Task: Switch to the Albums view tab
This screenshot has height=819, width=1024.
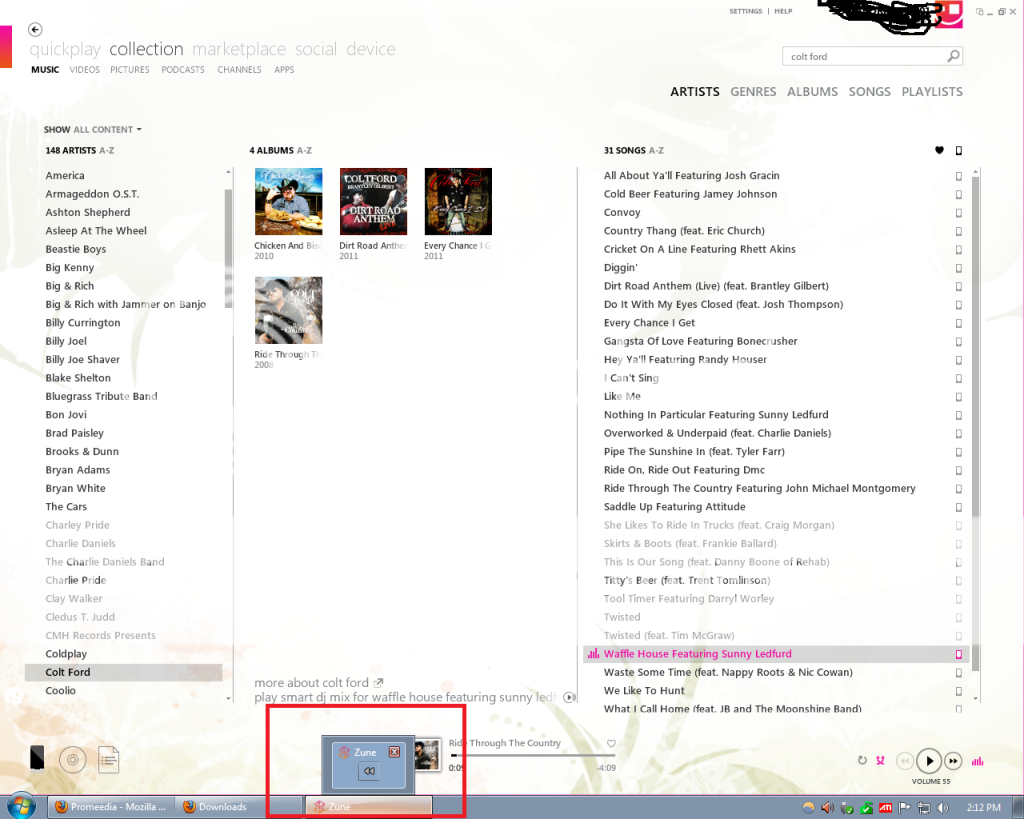Action: (812, 92)
